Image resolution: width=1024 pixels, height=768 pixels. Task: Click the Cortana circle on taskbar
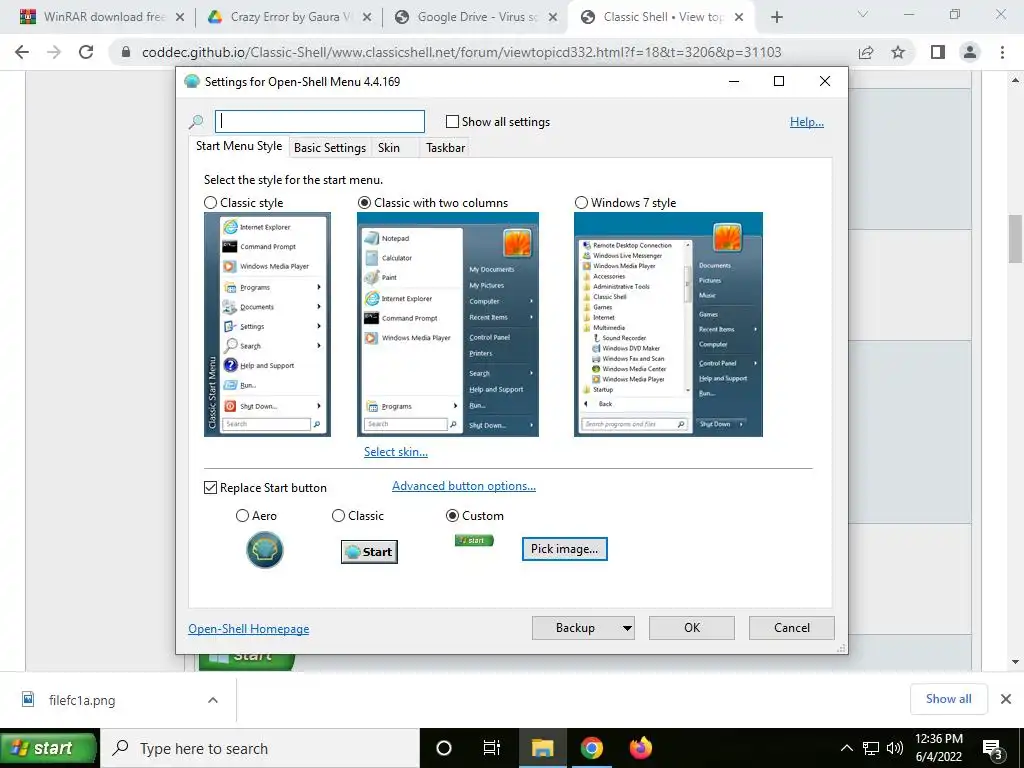443,748
